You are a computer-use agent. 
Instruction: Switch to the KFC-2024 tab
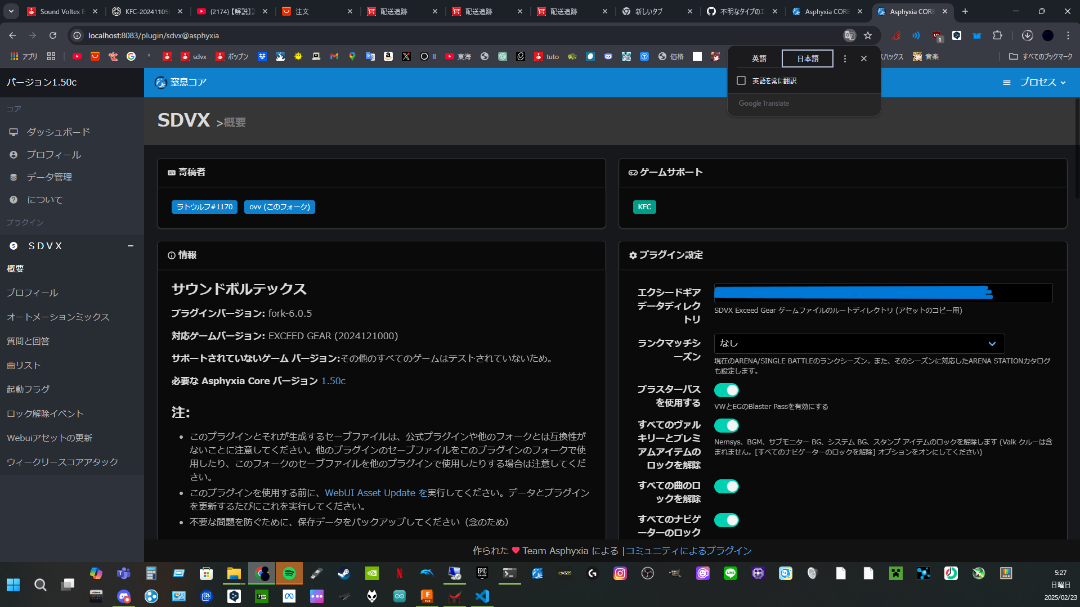(x=147, y=12)
